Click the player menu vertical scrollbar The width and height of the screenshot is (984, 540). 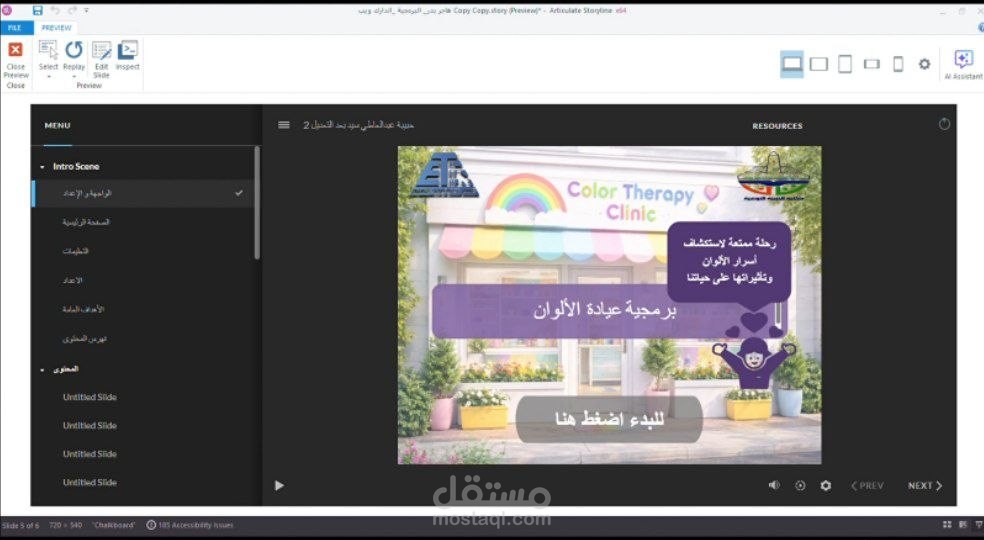click(257, 202)
